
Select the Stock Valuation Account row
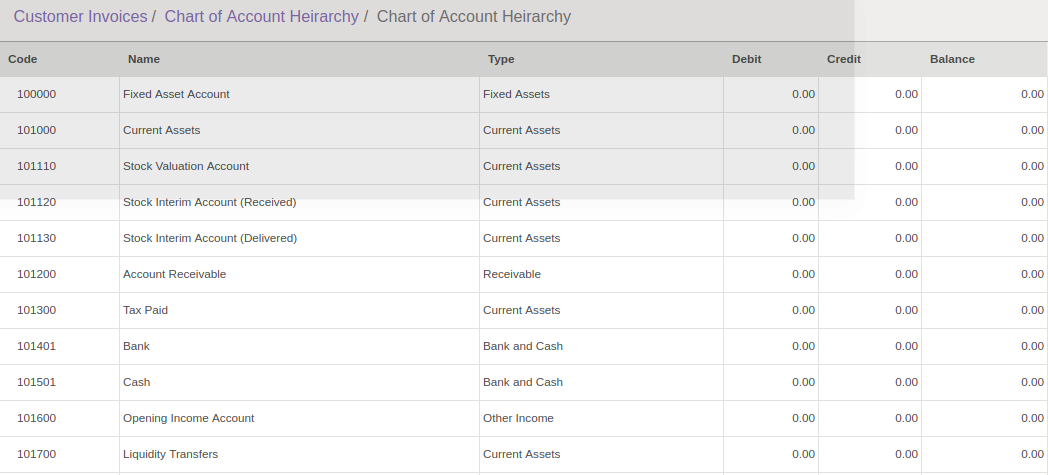pyautogui.click(x=186, y=166)
